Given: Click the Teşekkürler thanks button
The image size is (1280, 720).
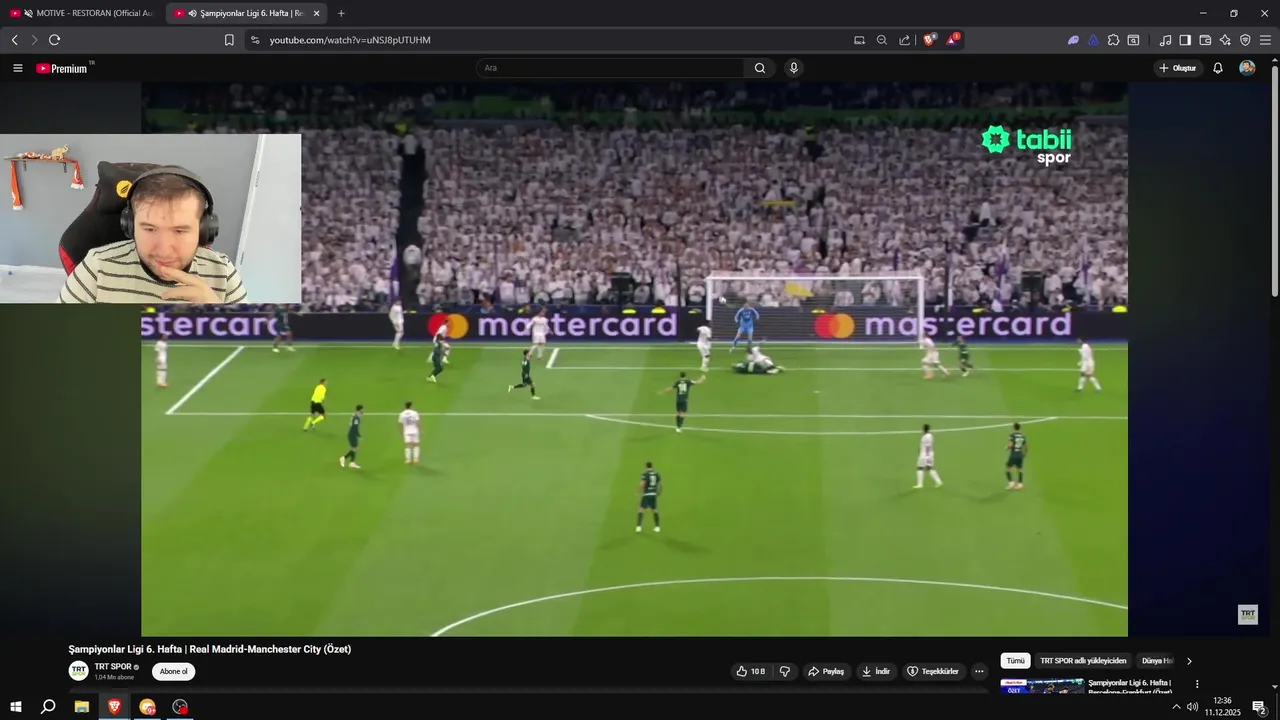Looking at the screenshot, I should point(933,671).
